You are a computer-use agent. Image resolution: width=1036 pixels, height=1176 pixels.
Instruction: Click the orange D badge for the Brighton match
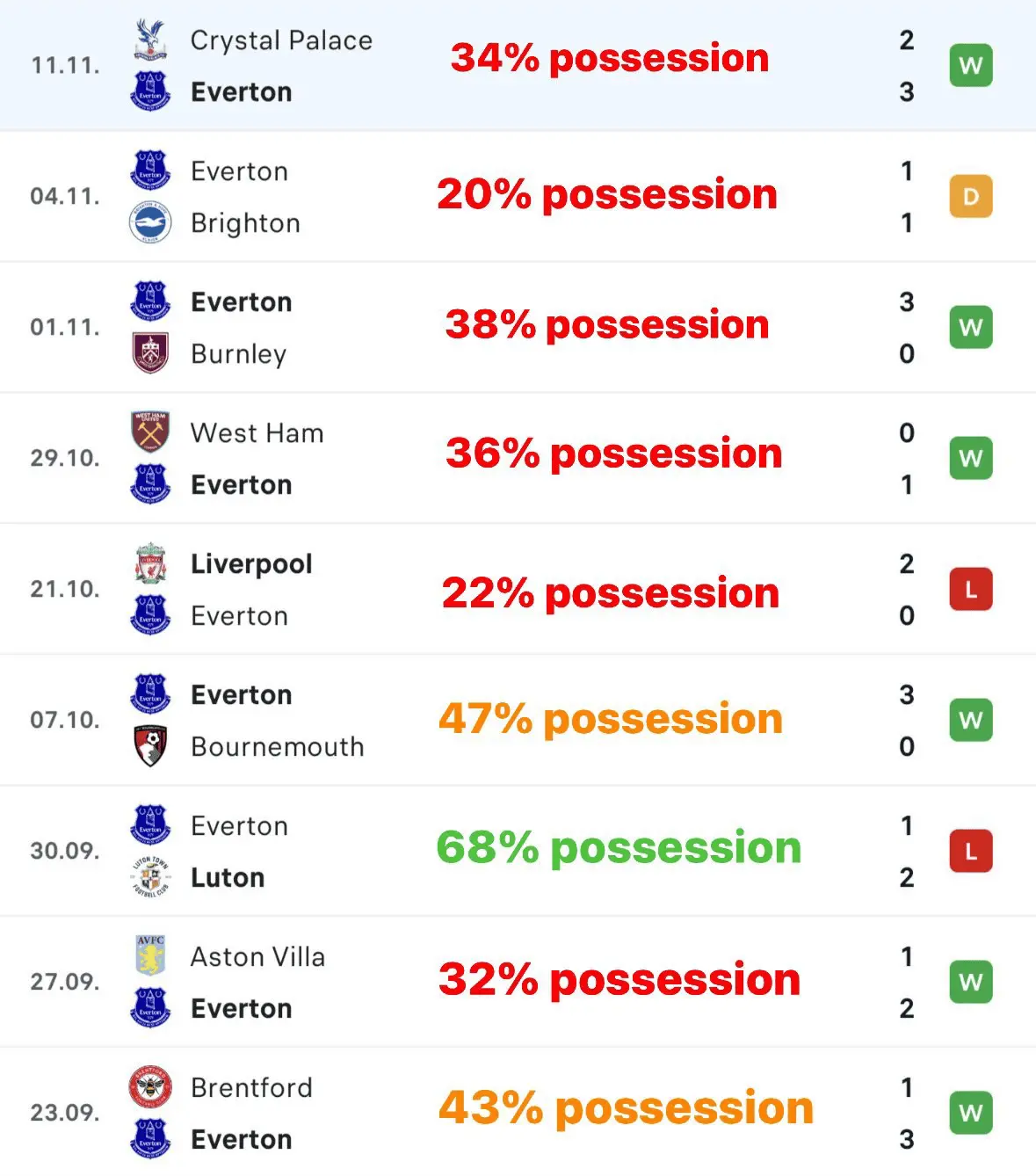(971, 197)
